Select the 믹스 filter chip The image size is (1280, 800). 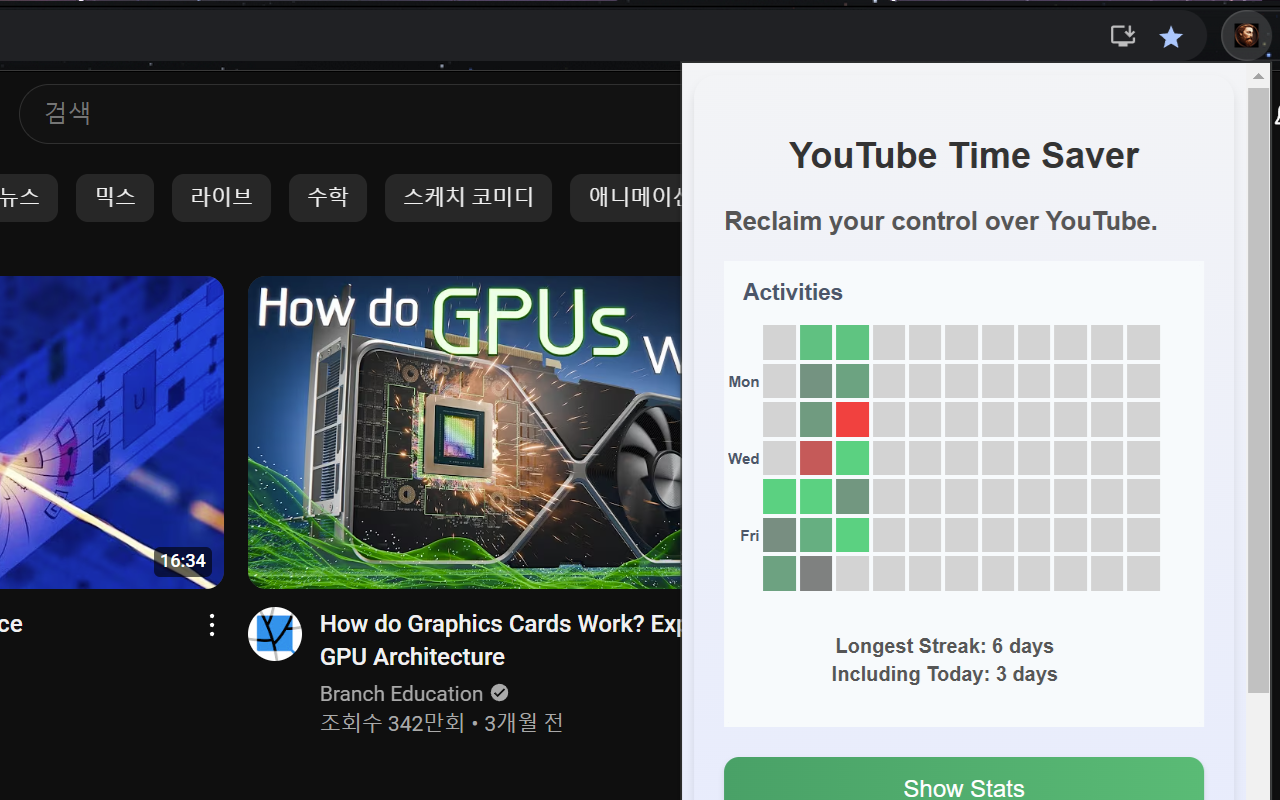tap(115, 197)
